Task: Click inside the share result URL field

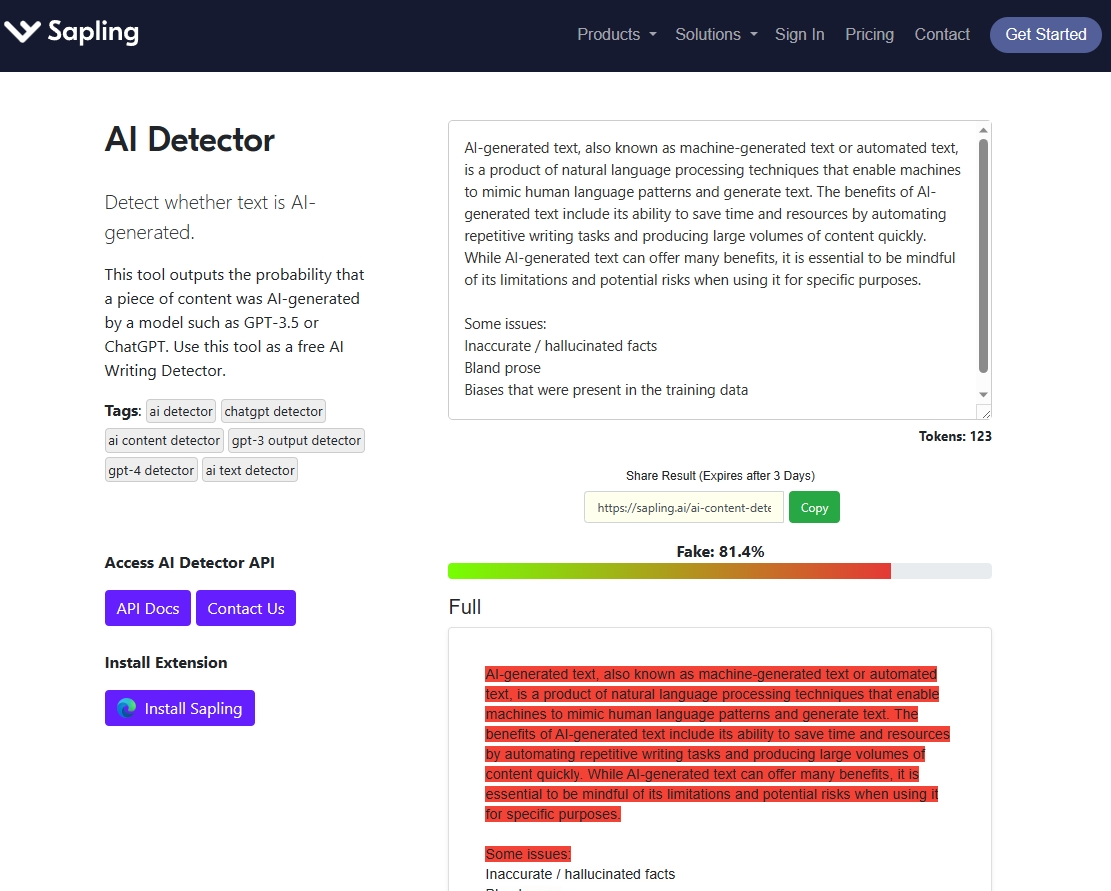Action: coord(684,507)
